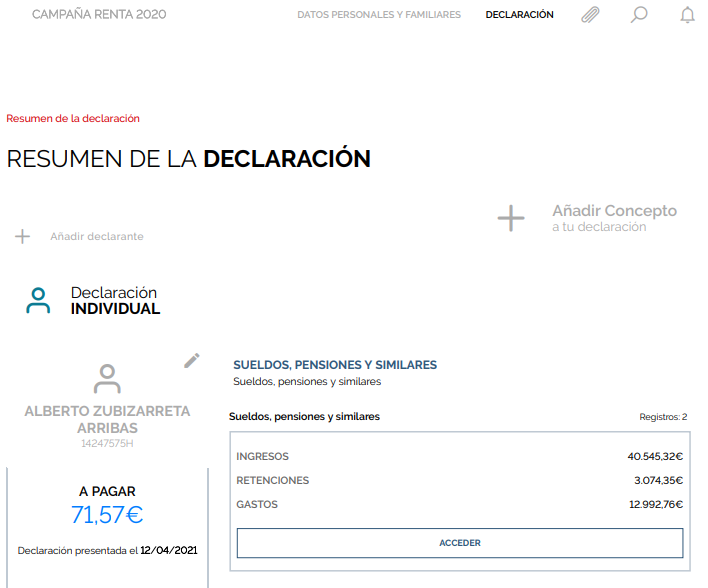Select the INGRESOS row
The width and height of the screenshot is (708, 588).
(459, 457)
